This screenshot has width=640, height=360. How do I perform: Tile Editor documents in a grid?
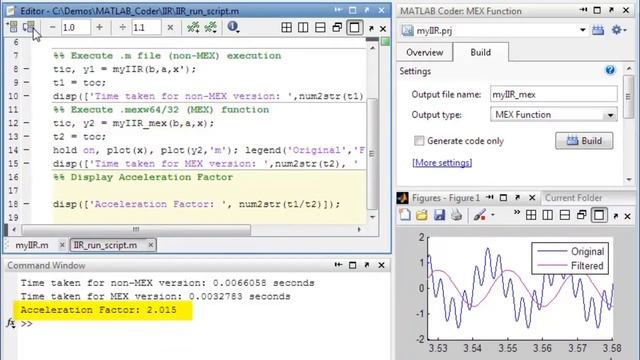[287, 27]
